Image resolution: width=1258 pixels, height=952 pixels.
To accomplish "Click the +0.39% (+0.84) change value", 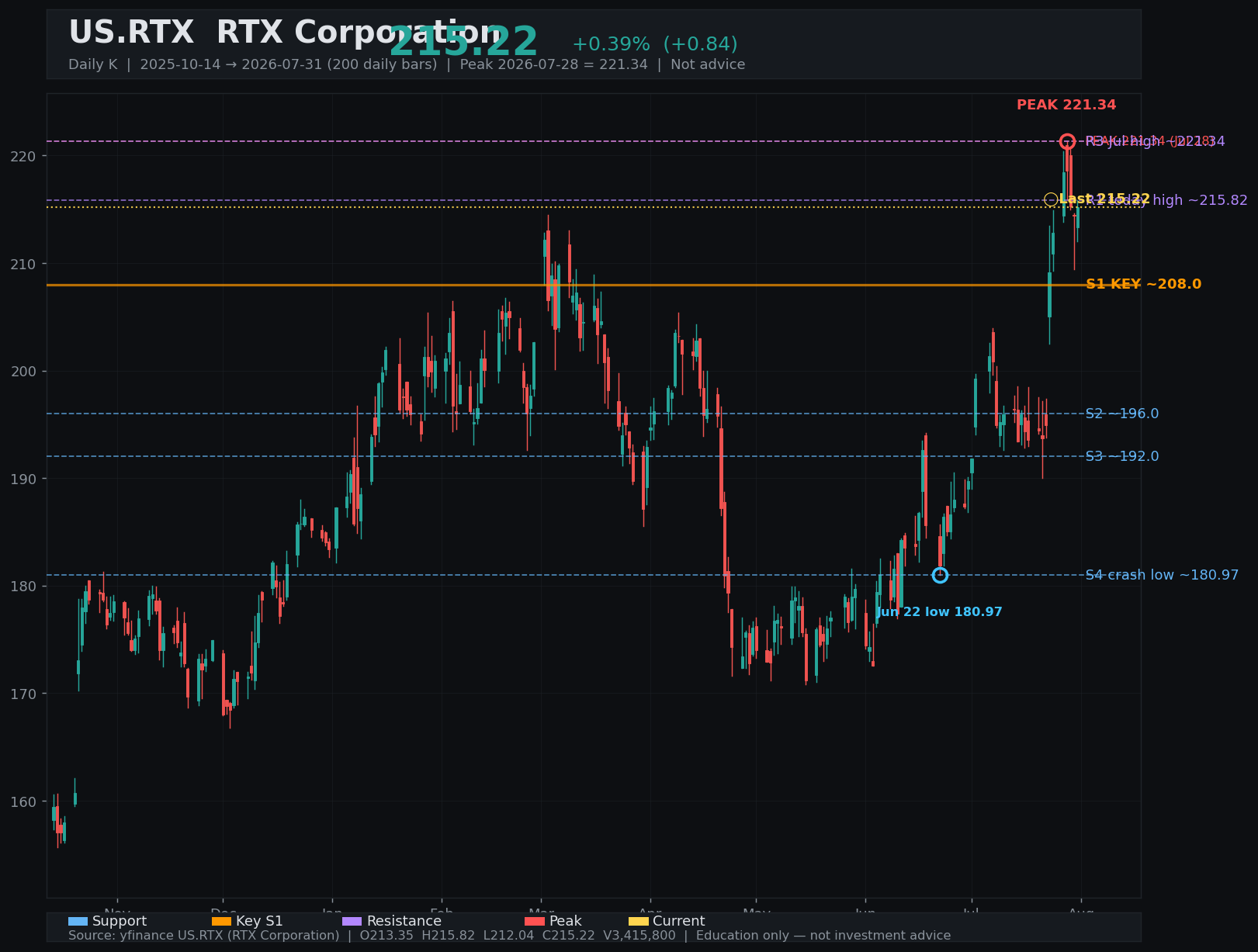I will [x=655, y=44].
